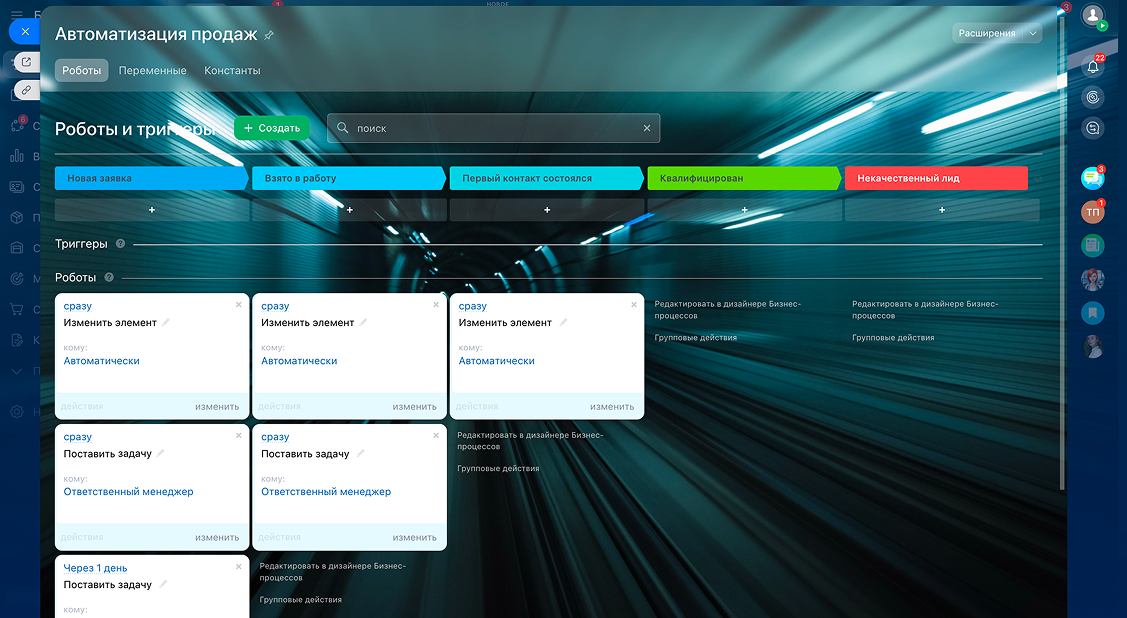Image resolution: width=1127 pixels, height=618 pixels.
Task: Click Ответственный менеджер in Новая заявка card
Action: click(x=129, y=492)
